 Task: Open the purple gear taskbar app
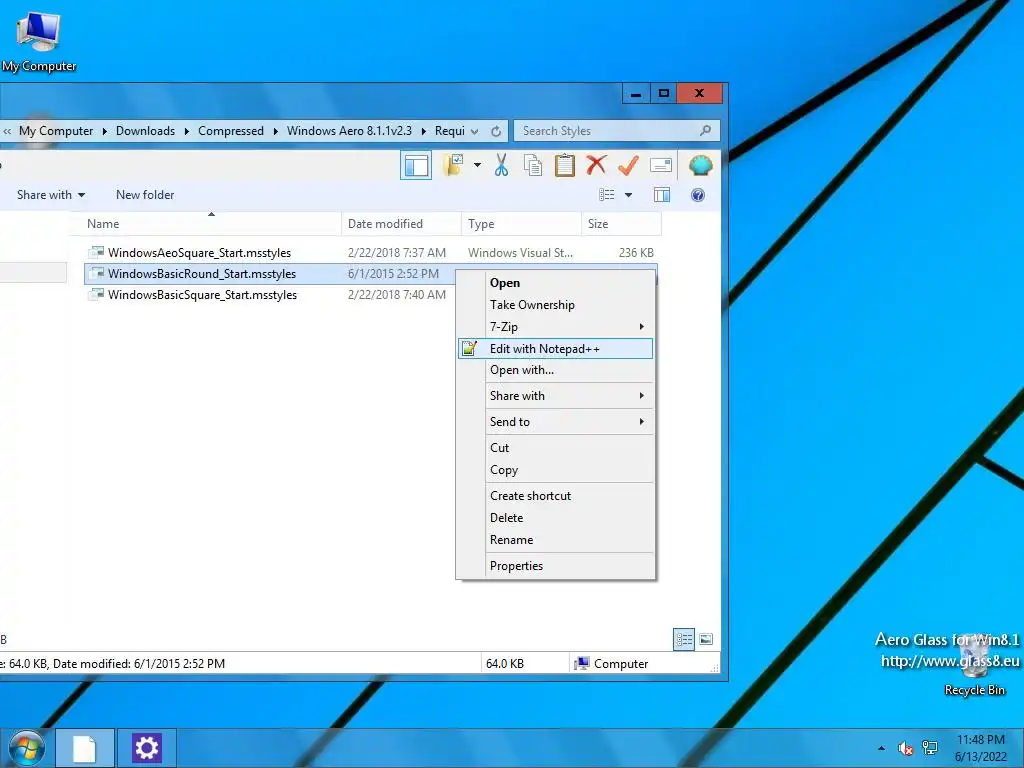(x=146, y=748)
